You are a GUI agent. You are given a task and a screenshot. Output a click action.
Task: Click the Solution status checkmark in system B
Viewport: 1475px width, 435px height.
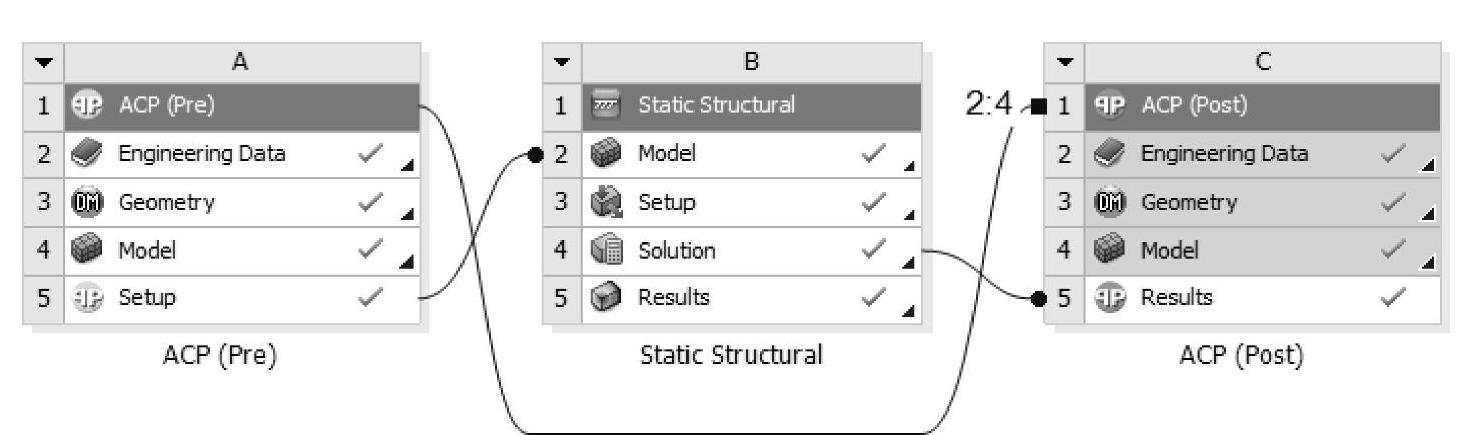click(x=876, y=250)
